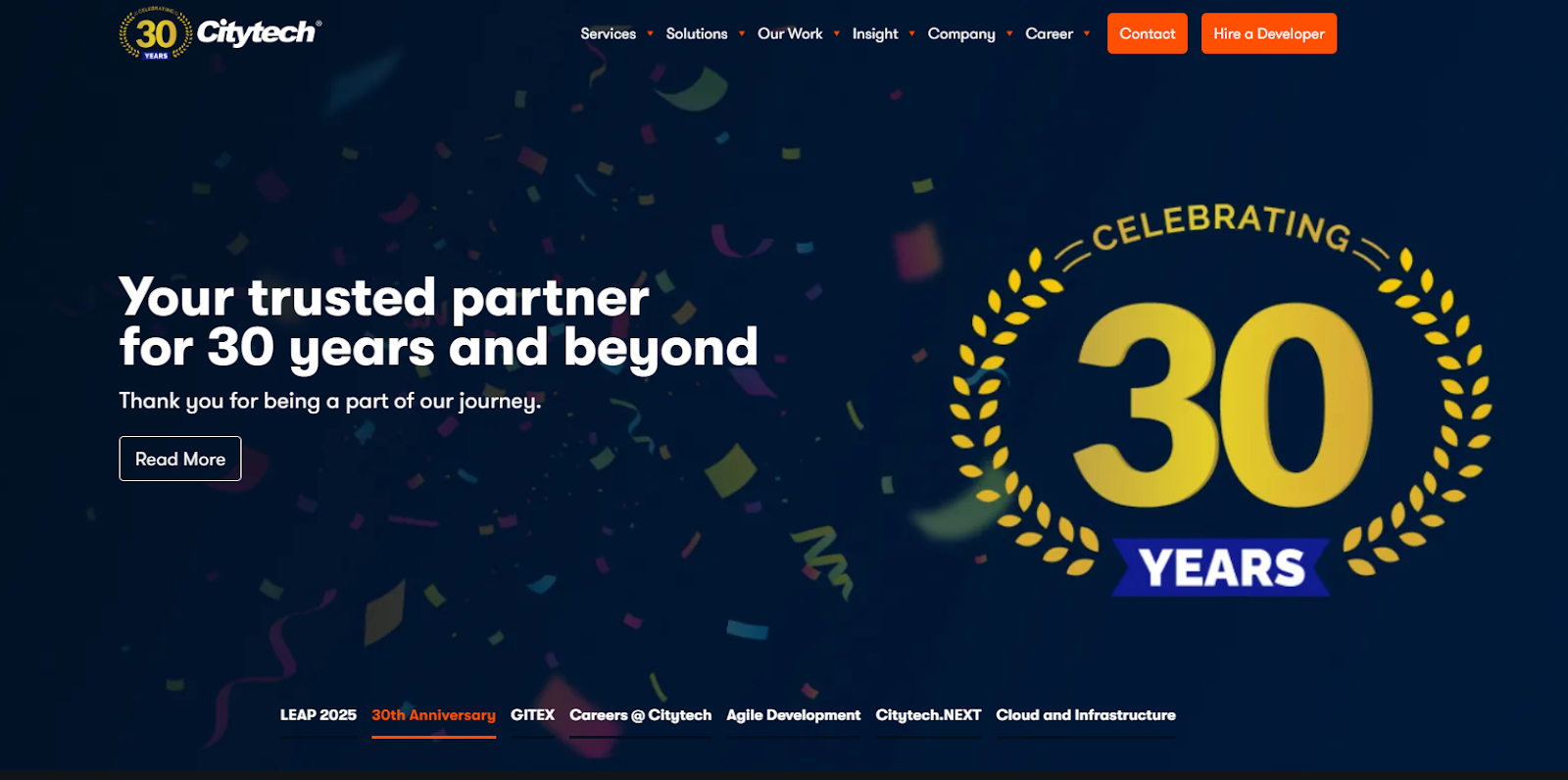Image resolution: width=1568 pixels, height=780 pixels.
Task: Click the Read More button
Action: point(180,459)
